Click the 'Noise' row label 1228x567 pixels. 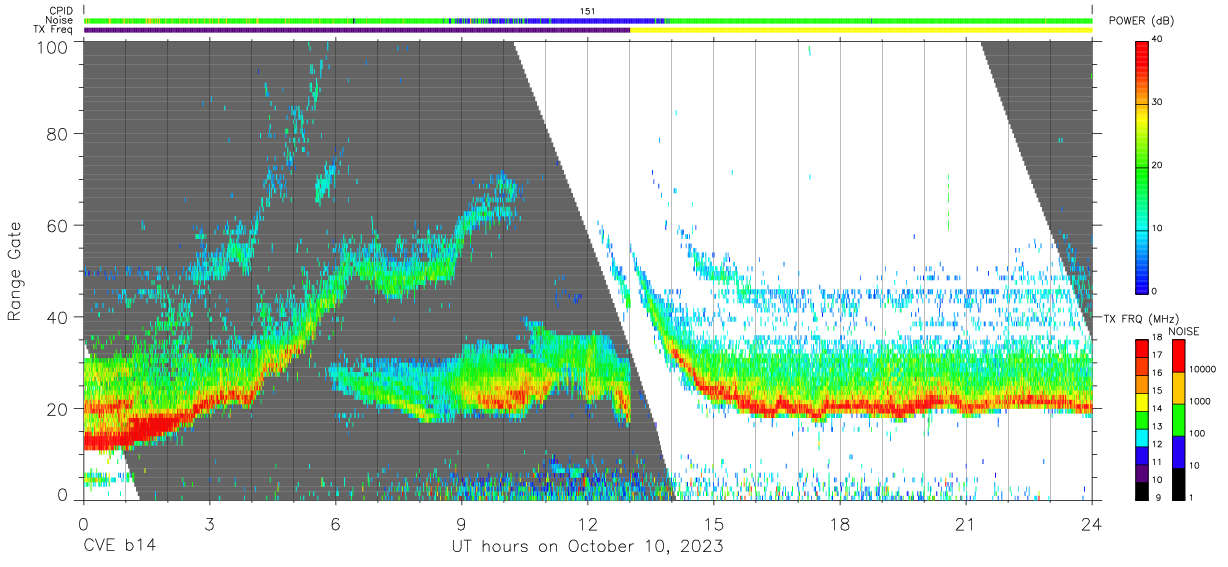tap(59, 20)
